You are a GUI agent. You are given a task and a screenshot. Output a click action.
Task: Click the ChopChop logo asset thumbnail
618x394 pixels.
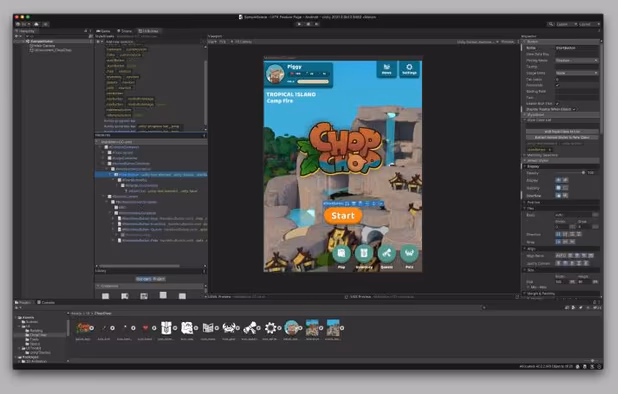point(83,328)
